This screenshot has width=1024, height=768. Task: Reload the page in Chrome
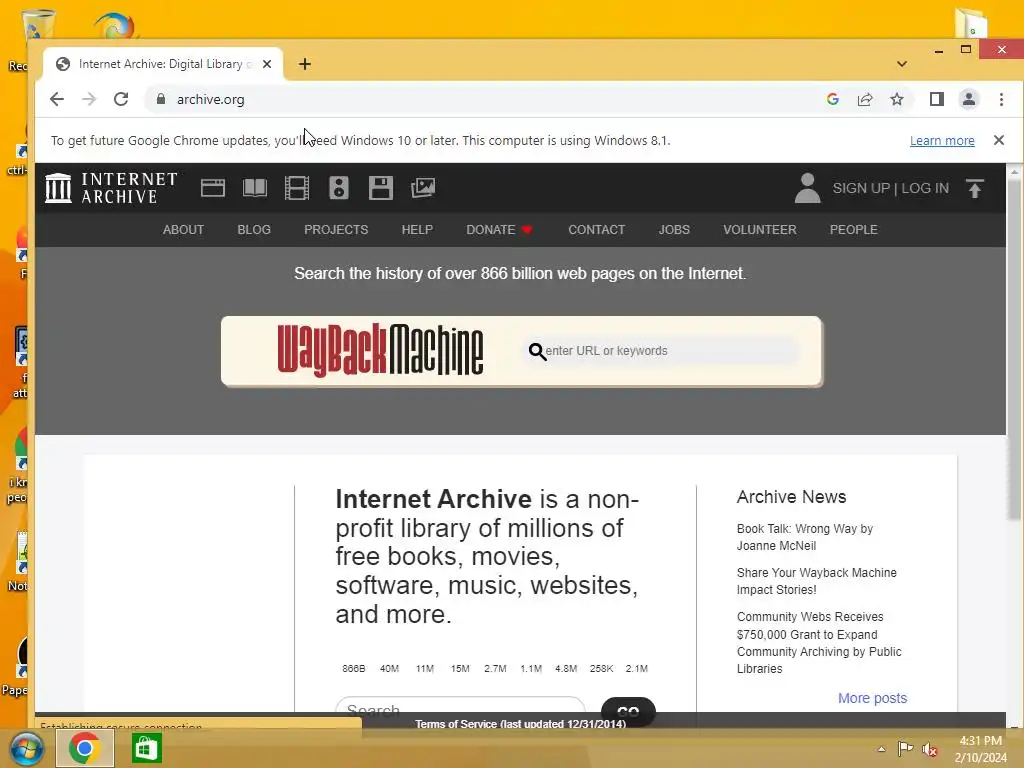(x=121, y=99)
